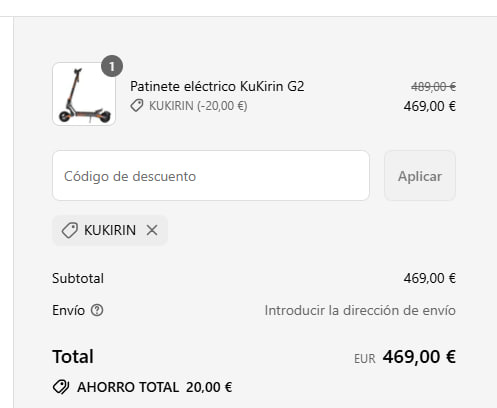Focus the Código de descuento field
The width and height of the screenshot is (497, 408).
coord(211,176)
